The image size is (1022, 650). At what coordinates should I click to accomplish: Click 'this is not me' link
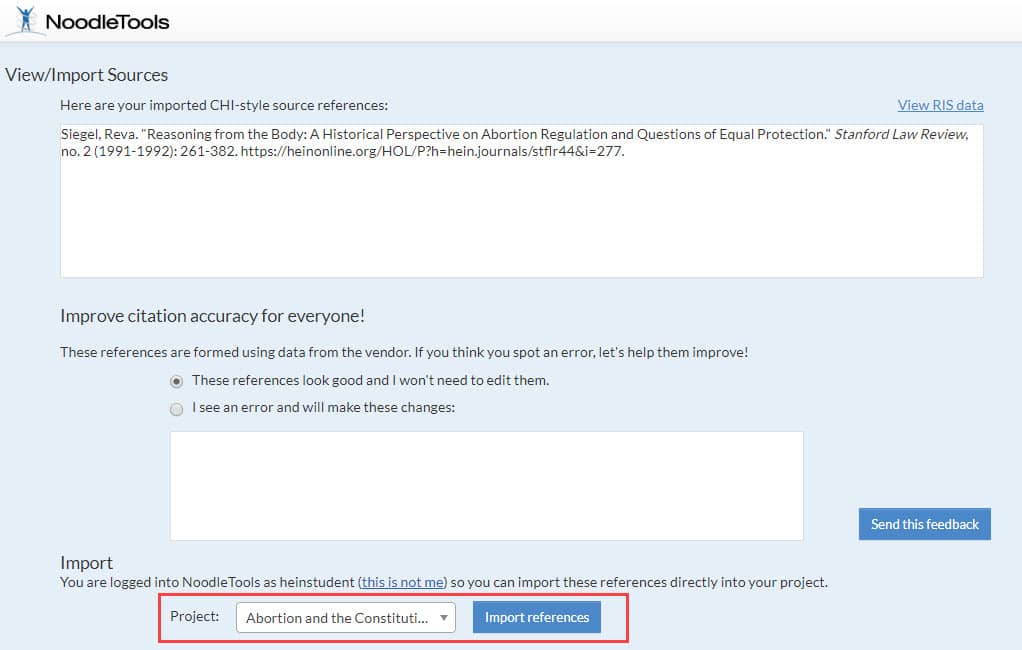click(x=402, y=582)
